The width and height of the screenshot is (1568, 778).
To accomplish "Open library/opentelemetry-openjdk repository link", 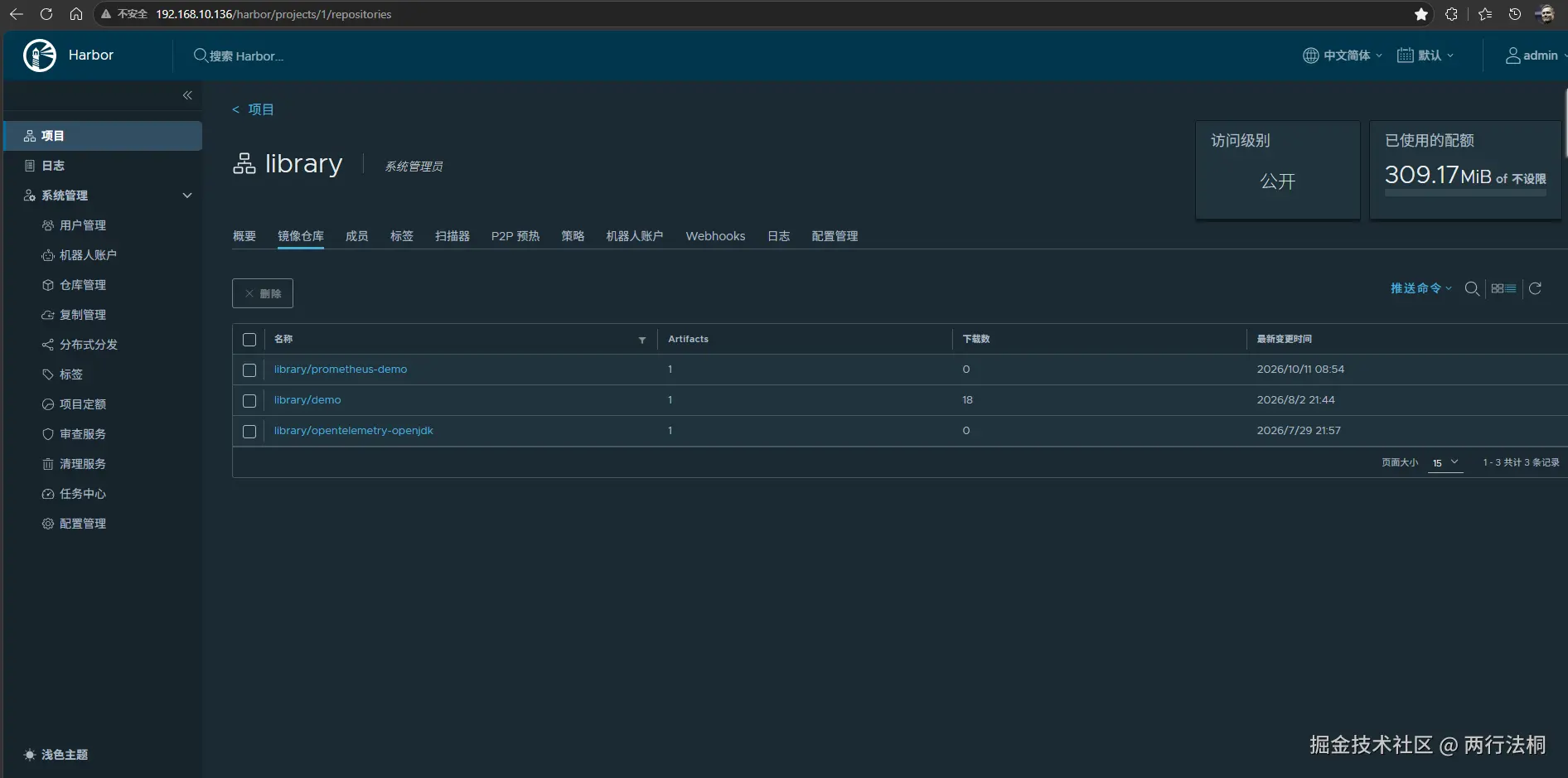I will (354, 431).
